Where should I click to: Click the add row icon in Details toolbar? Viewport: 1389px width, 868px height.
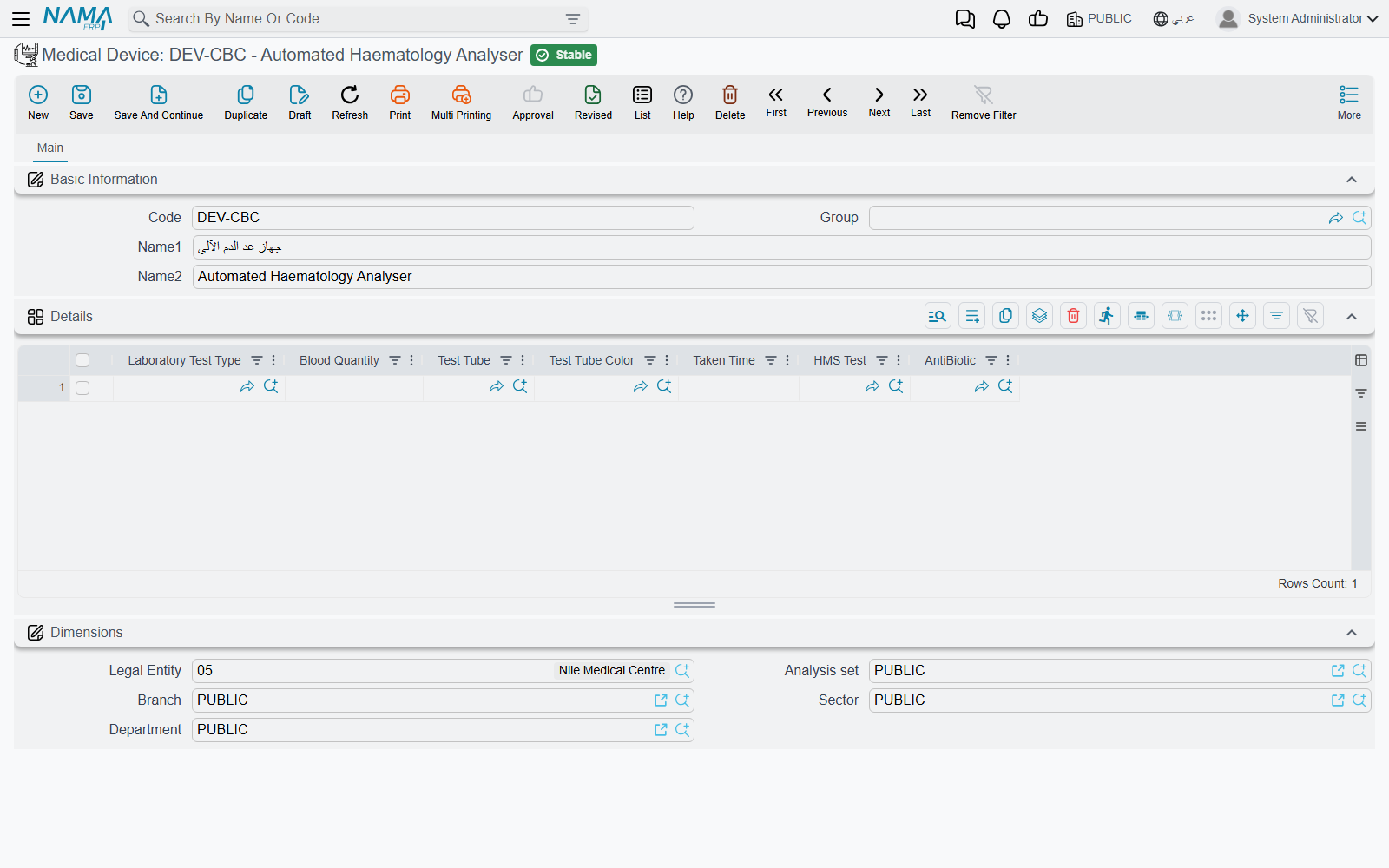tap(972, 316)
